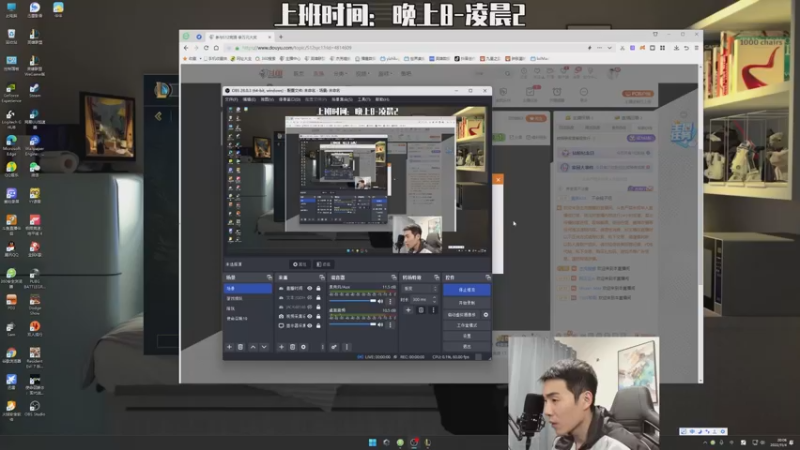
Task: Open the desktop audio channel three-dot options
Action: tap(391, 324)
